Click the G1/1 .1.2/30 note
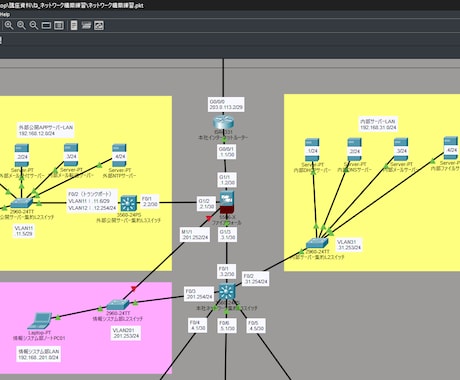Viewport: 460px width, 380px height. 227,180
